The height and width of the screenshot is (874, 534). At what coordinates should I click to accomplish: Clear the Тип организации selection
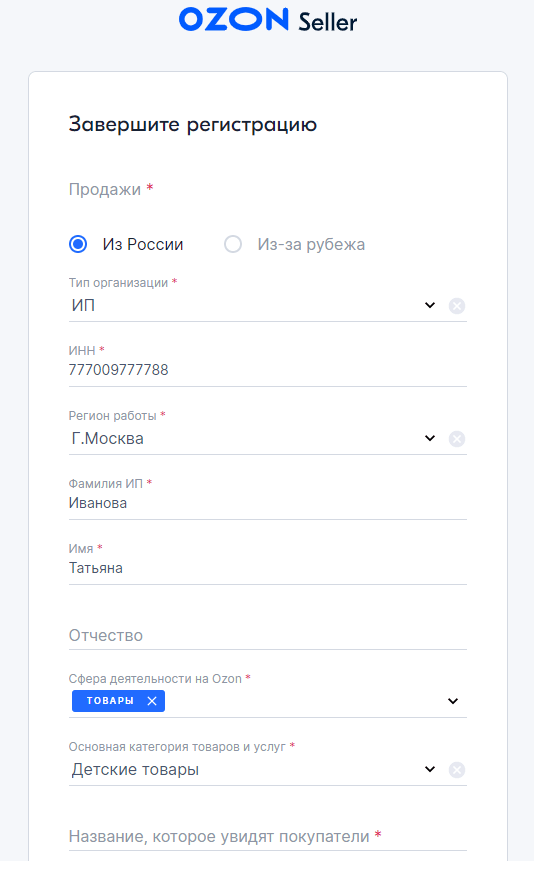(457, 305)
